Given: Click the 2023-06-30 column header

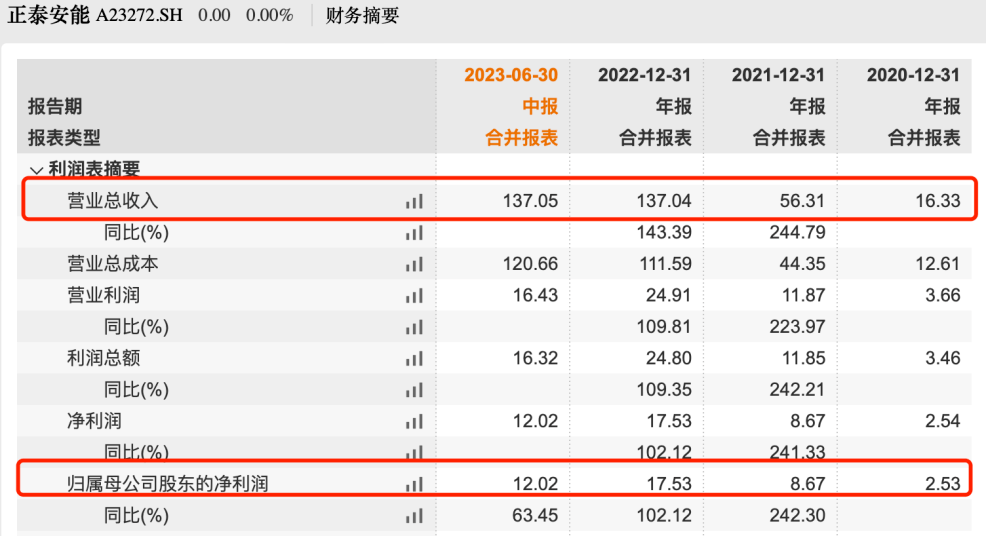Looking at the screenshot, I should (x=511, y=76).
